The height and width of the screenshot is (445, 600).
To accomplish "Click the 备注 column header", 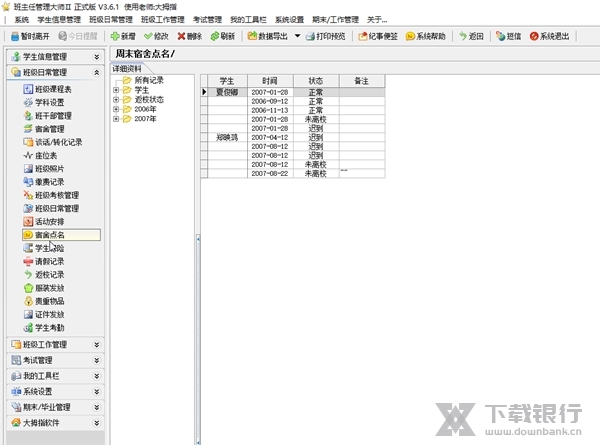I will [x=362, y=81].
